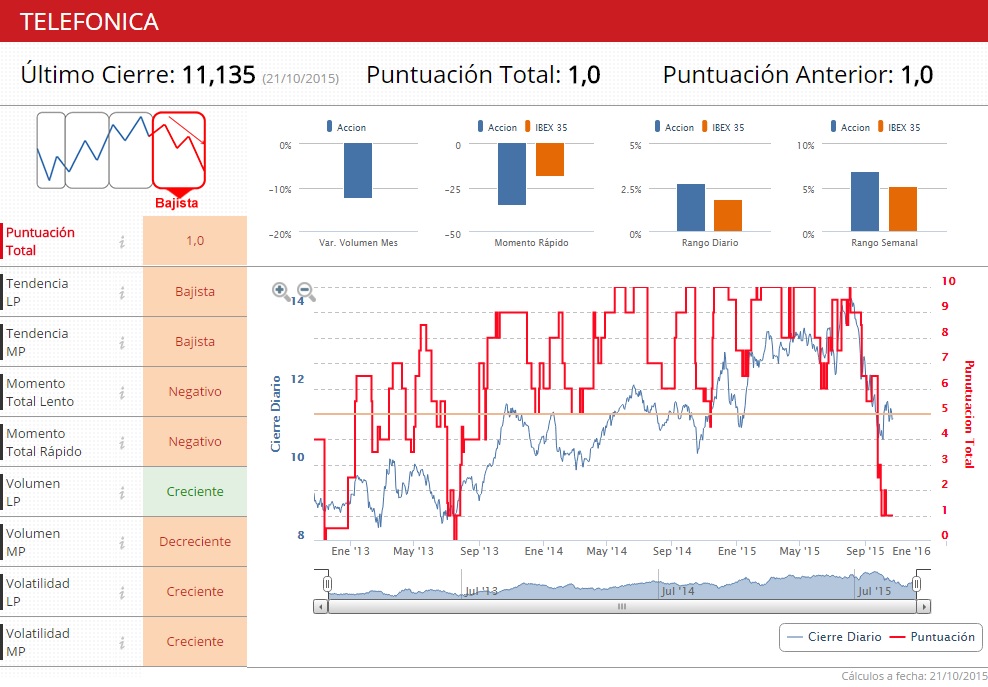Open the info icon for Volatilidad LP
This screenshot has width=988, height=687.
tap(122, 592)
